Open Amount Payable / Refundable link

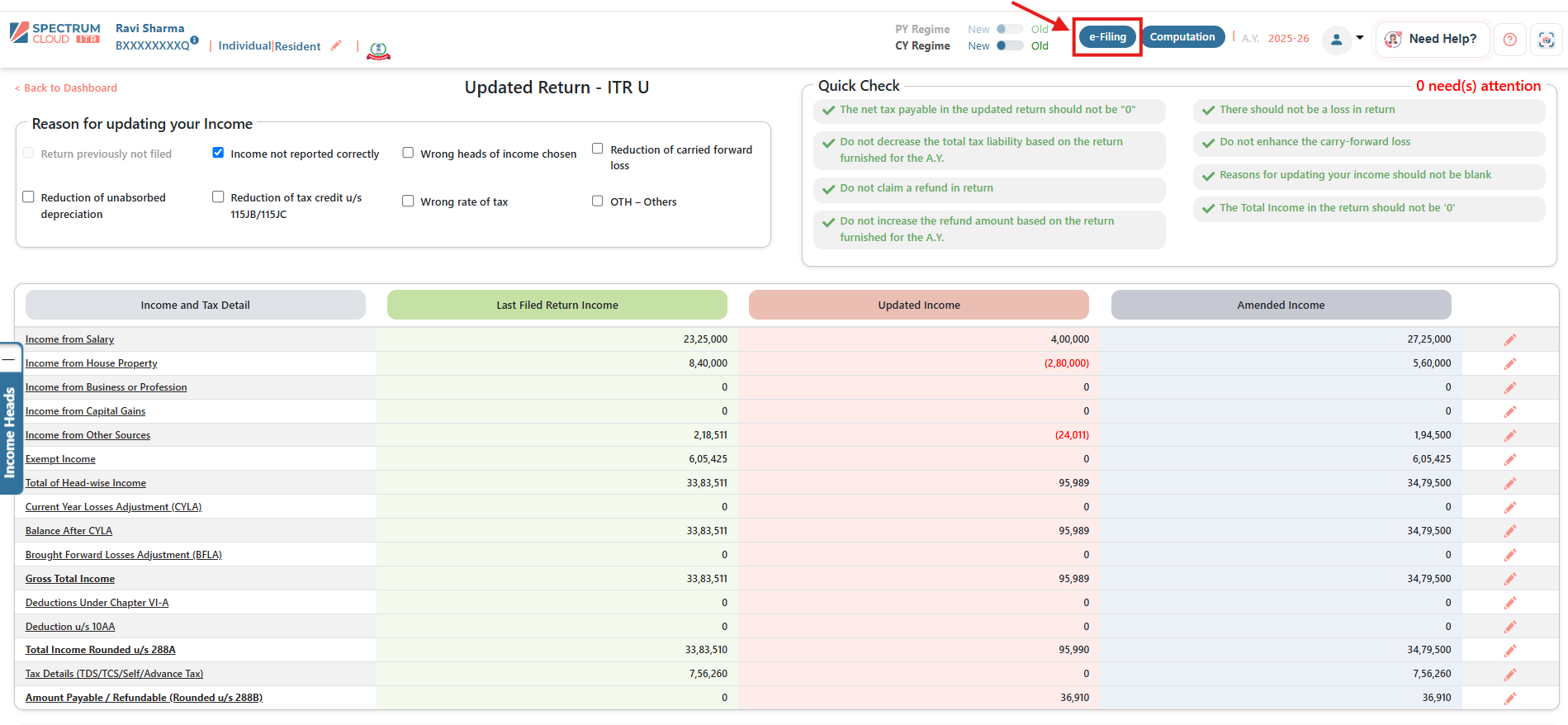pos(144,698)
